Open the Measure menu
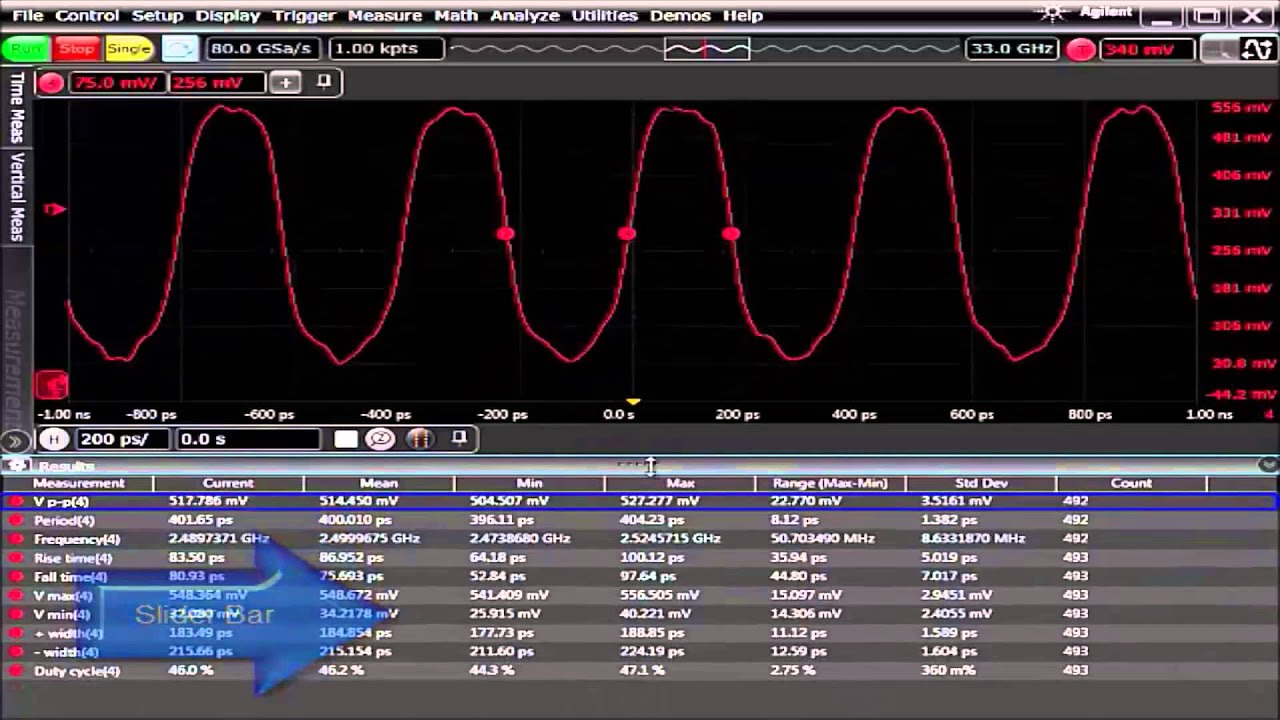Image resolution: width=1280 pixels, height=720 pixels. [x=385, y=15]
